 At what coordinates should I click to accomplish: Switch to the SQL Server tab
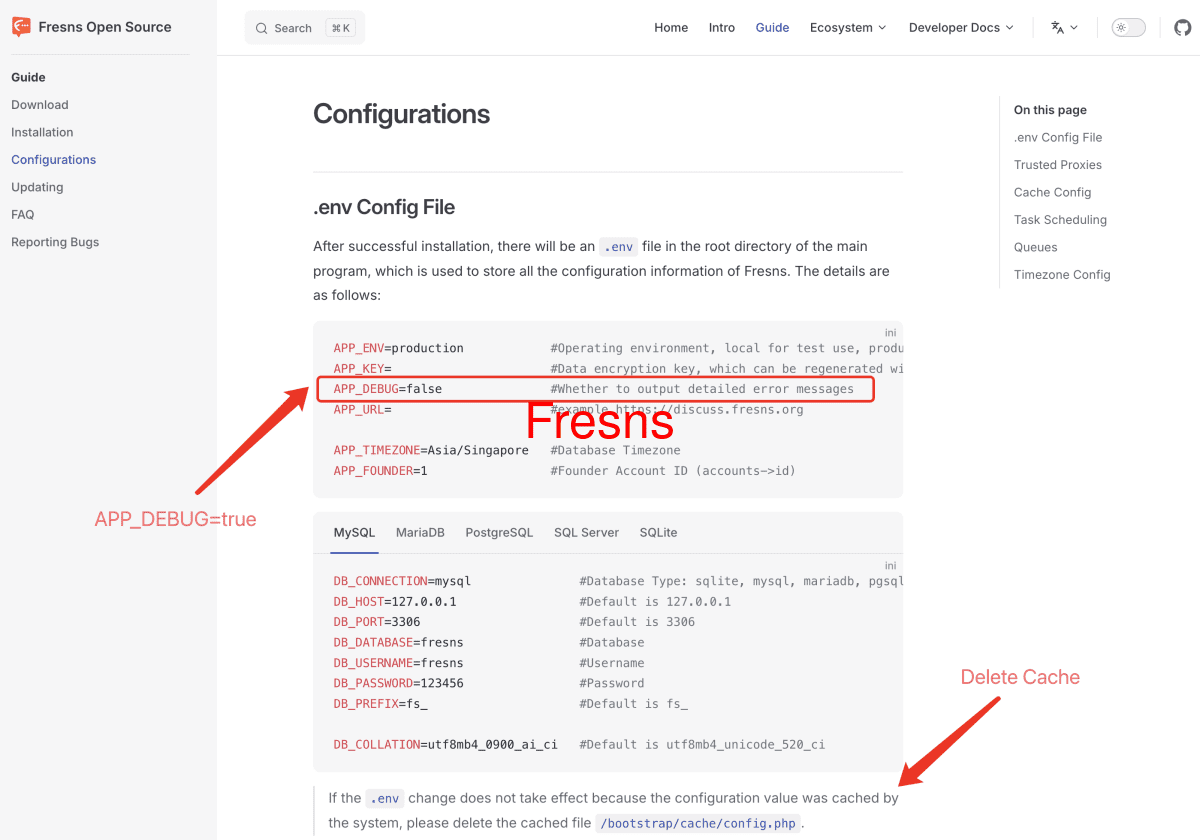(x=586, y=532)
